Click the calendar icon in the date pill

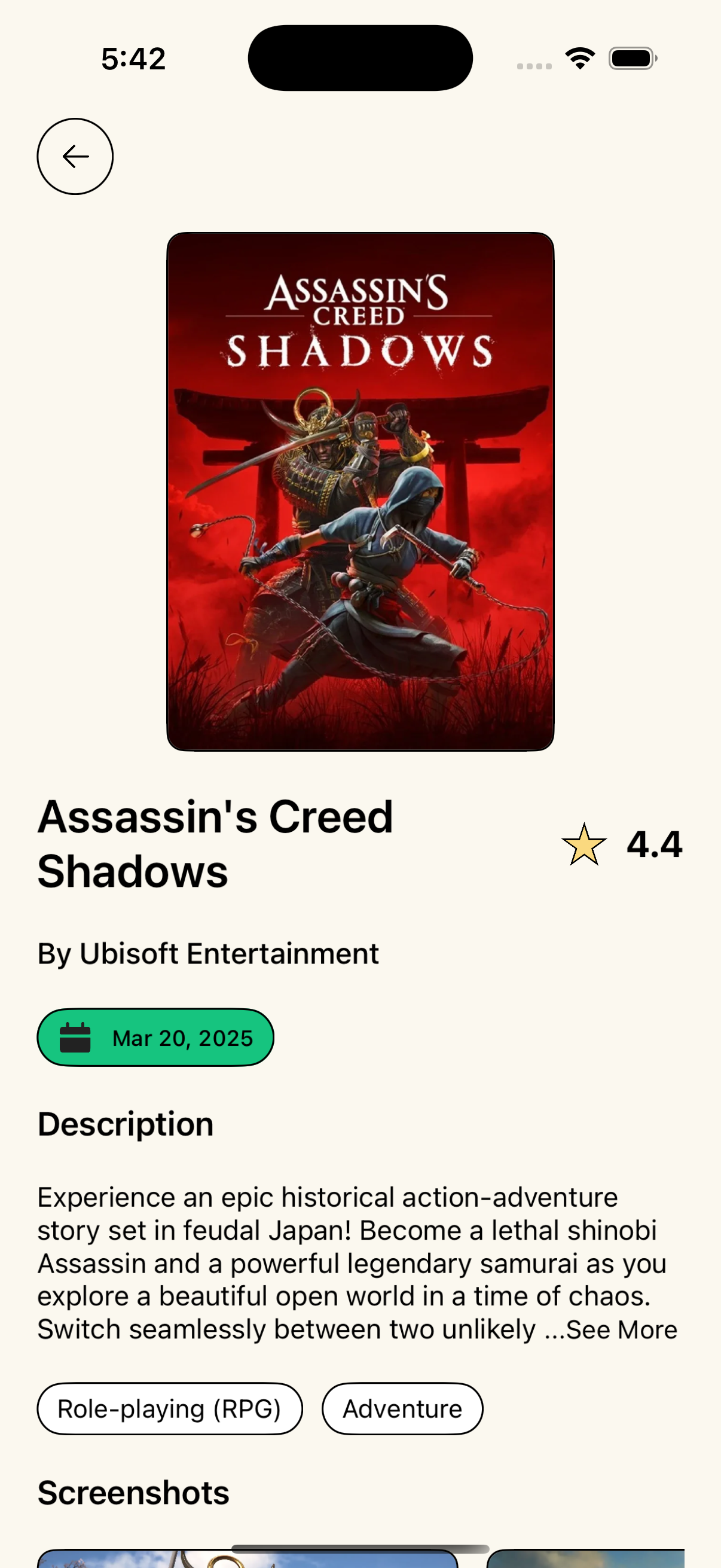tap(75, 1038)
